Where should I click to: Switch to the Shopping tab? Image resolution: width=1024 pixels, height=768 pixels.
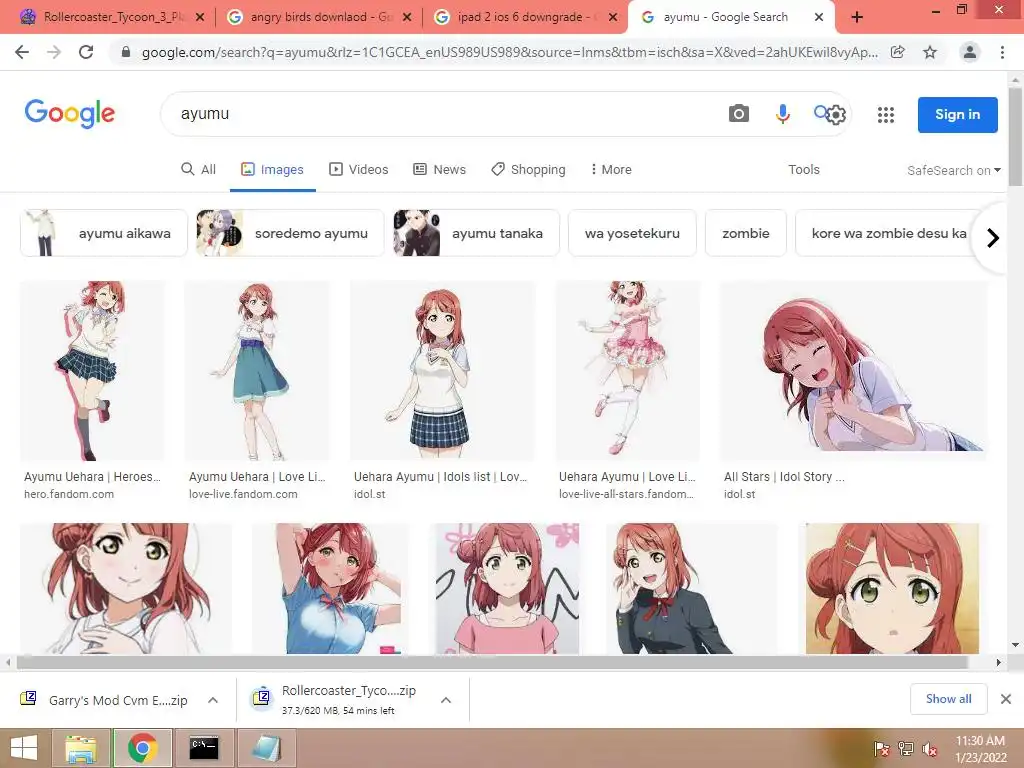528,170
